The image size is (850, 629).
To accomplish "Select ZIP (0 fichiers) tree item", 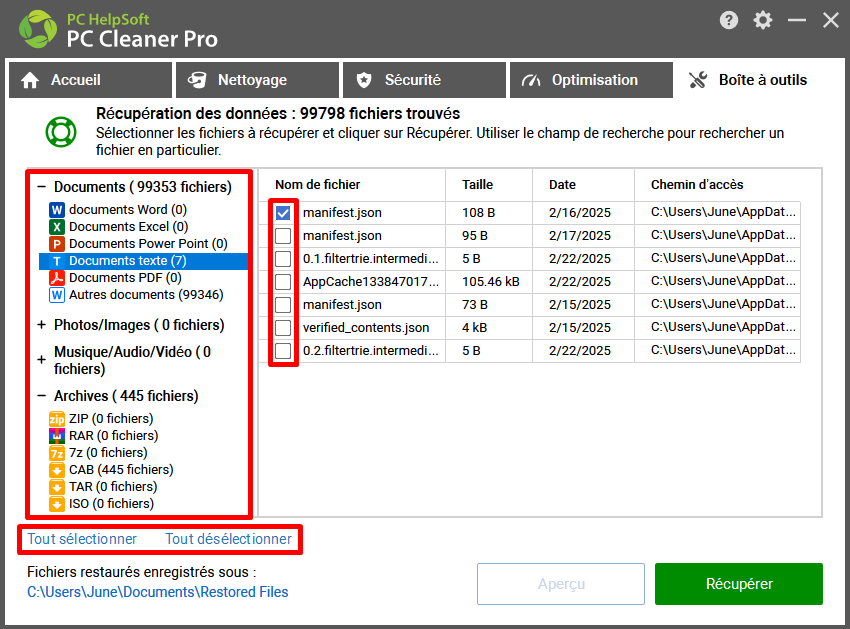I will pos(111,419).
